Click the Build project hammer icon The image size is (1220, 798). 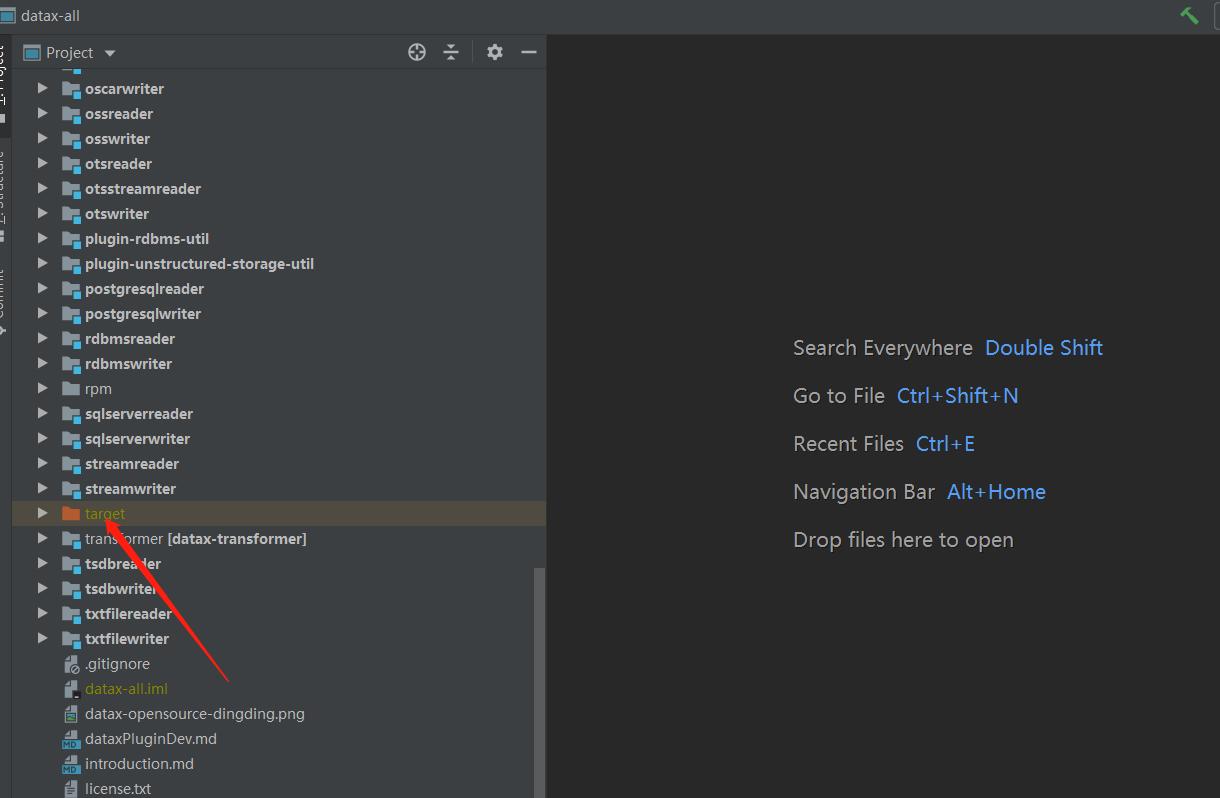(1189, 15)
